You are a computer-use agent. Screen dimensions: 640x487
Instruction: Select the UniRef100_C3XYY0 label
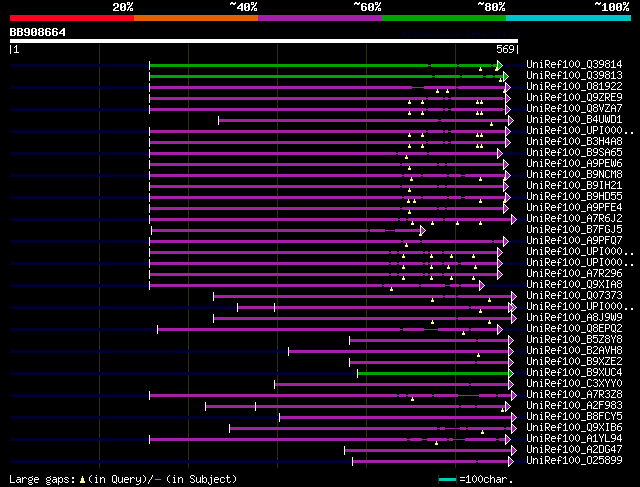click(x=574, y=384)
